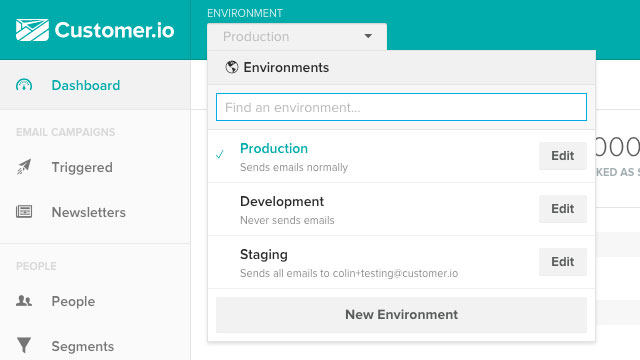Click the 'Sends emails normally' description

294,167
